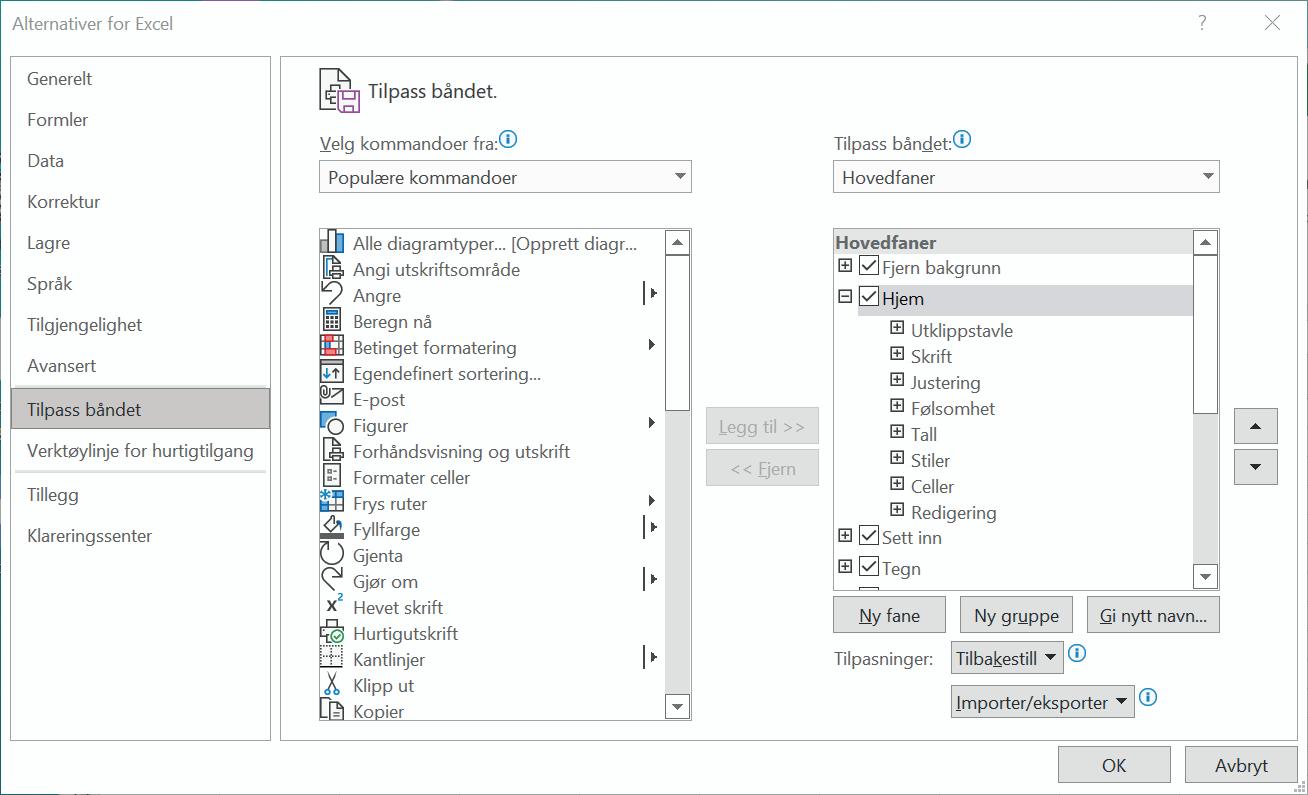Click info icon beside Tilpass båndet label
This screenshot has height=795, width=1308.
(962, 140)
